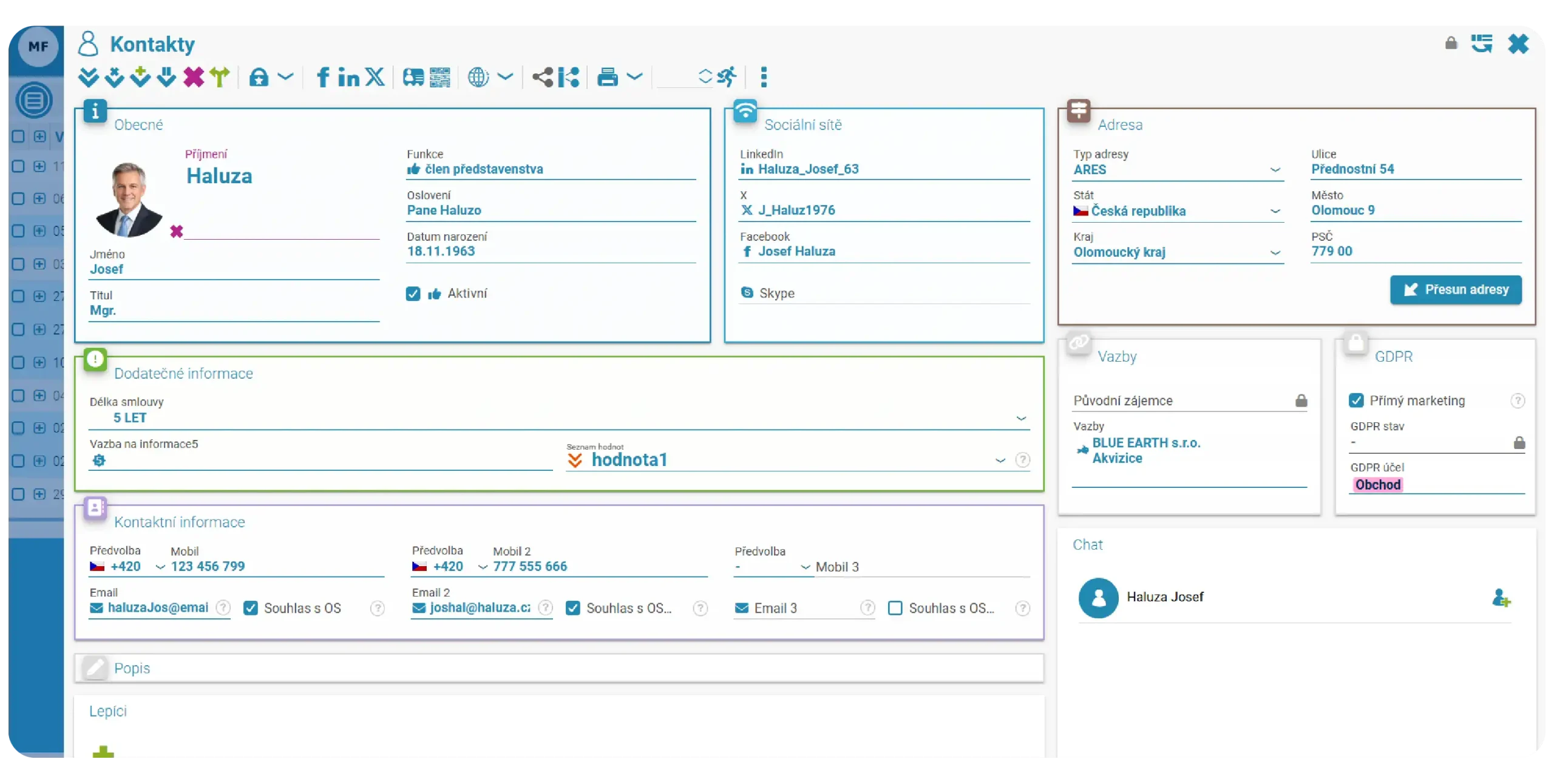Viewport: 1554px width, 784px height.
Task: Click the Příjmení field showing Haluza
Action: [219, 176]
